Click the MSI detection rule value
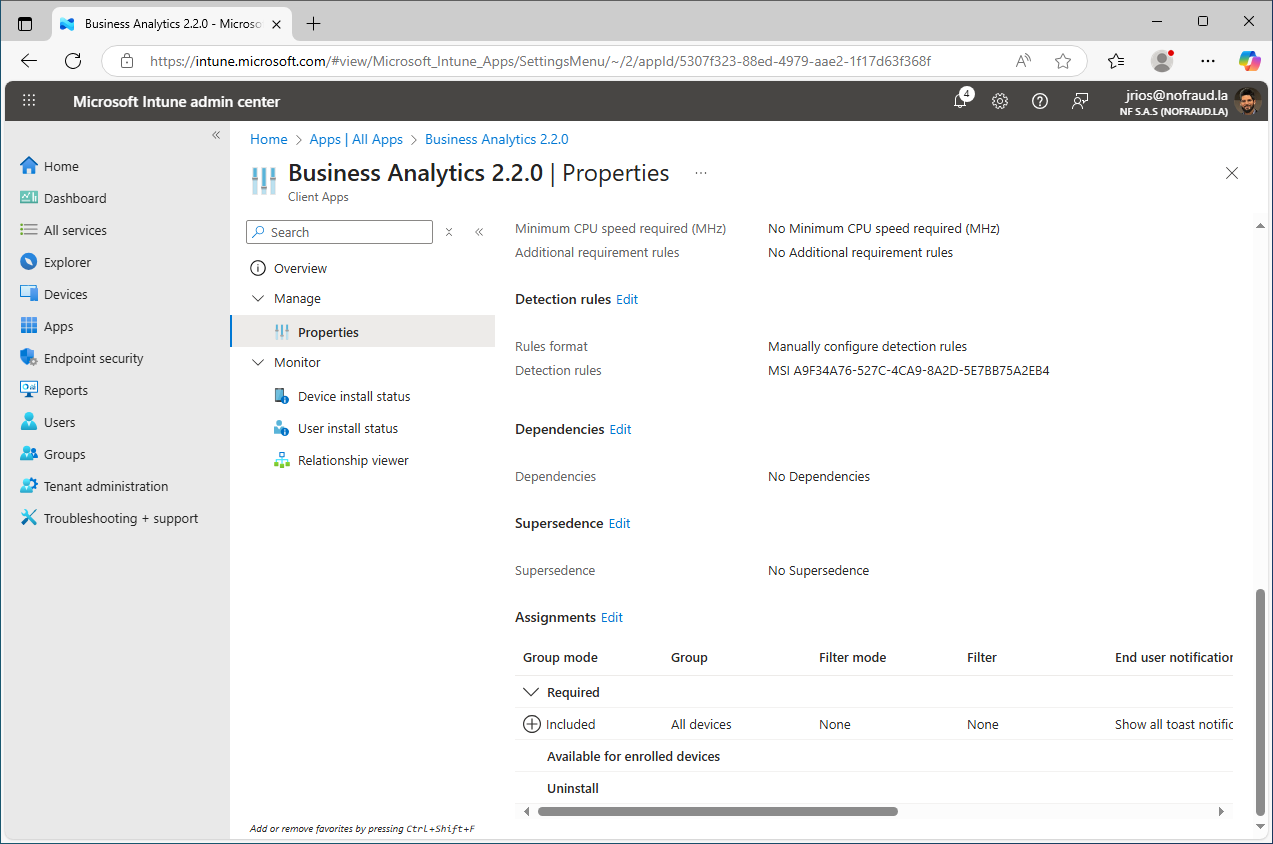 click(x=908, y=370)
